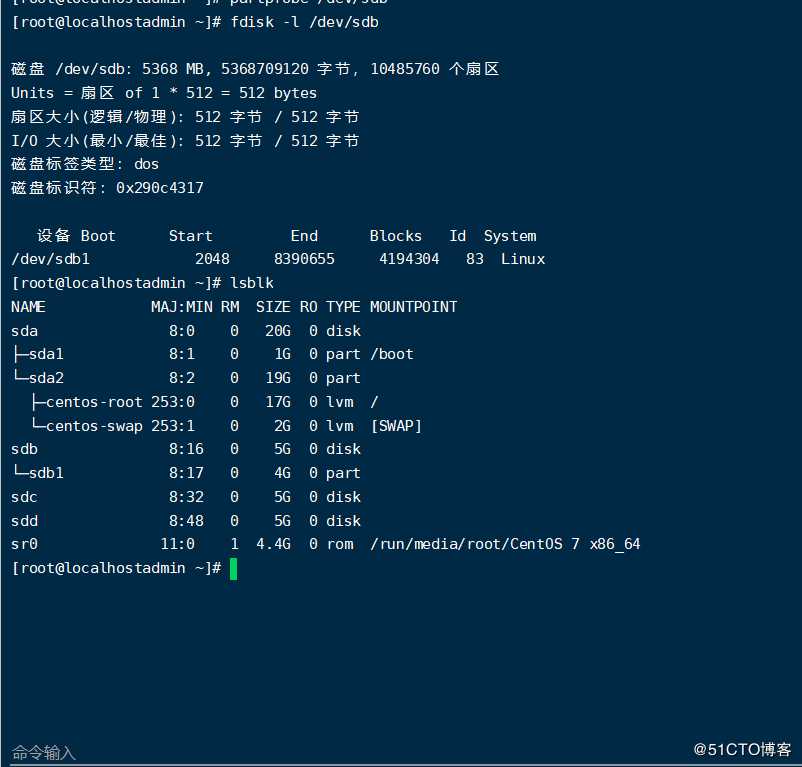Click the 'centos-root' lvm entry
This screenshot has height=767, width=802.
(94, 402)
